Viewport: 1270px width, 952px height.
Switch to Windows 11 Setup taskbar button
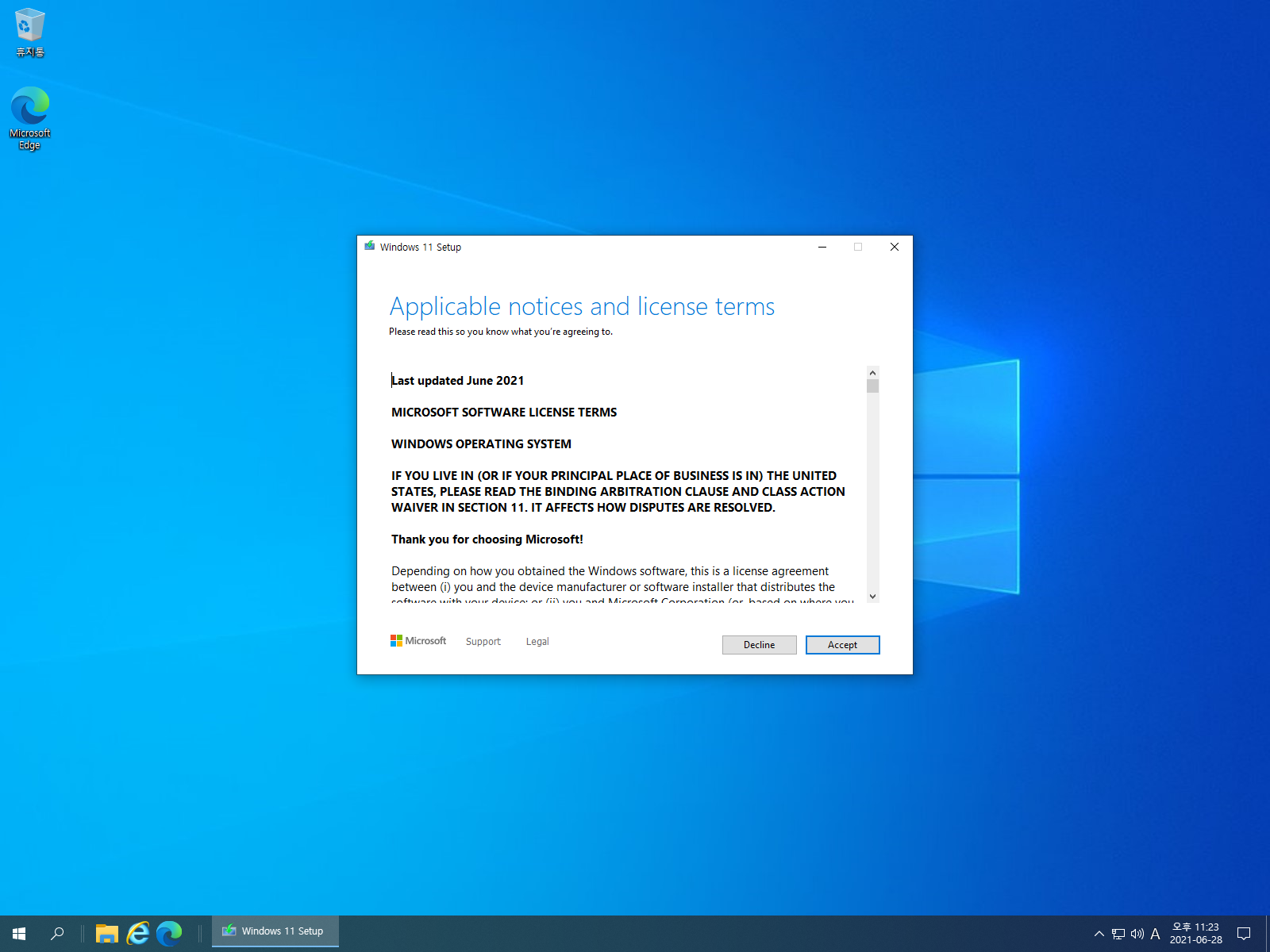pos(275,931)
